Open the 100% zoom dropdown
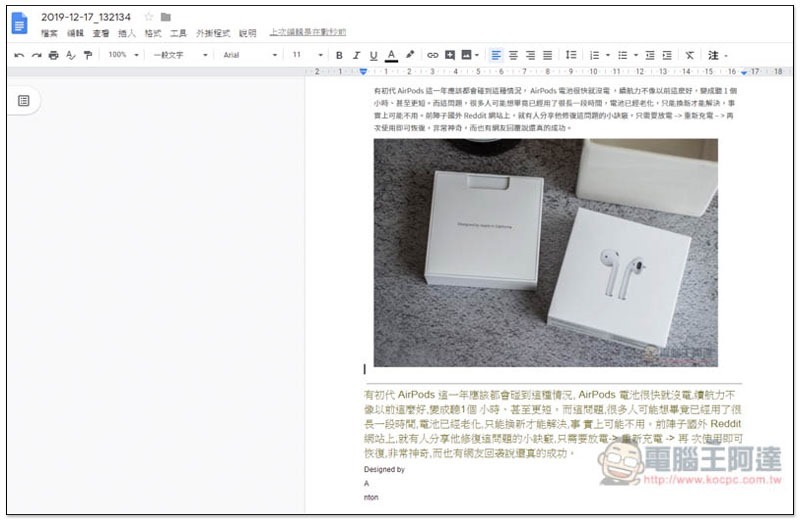Image resolution: width=800 pixels, height=521 pixels. (x=123, y=55)
